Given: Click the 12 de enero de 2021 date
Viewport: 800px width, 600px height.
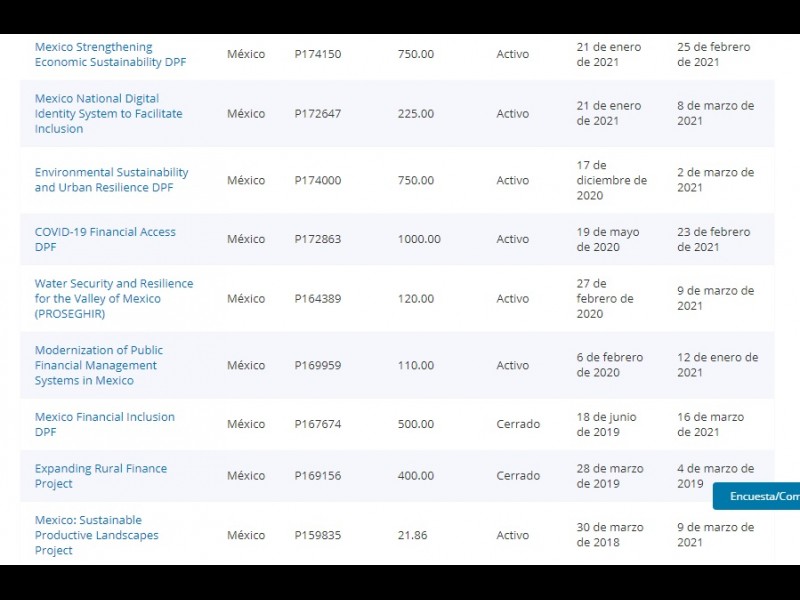Looking at the screenshot, I should point(717,365).
